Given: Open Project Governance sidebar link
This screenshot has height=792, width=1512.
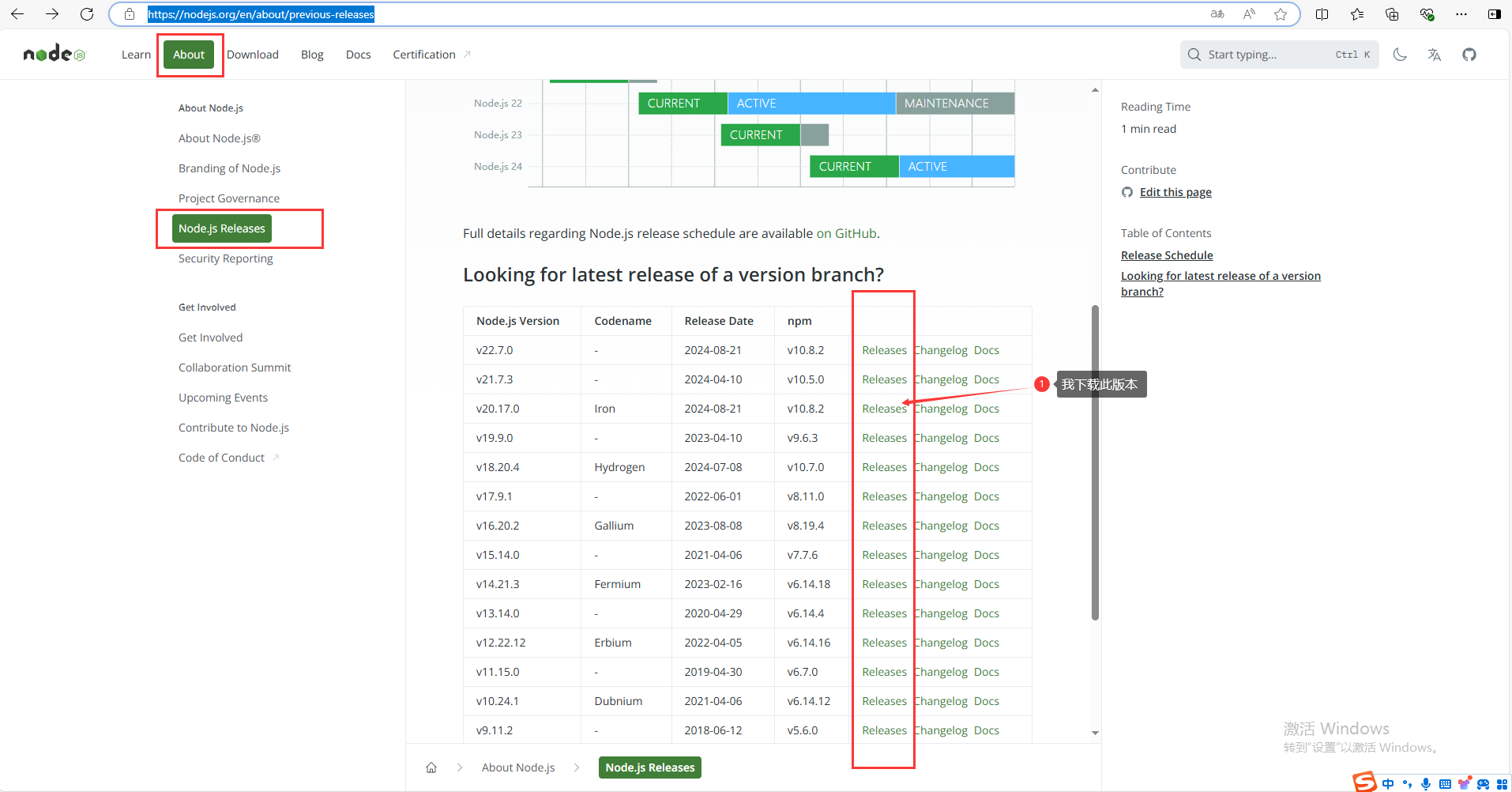Looking at the screenshot, I should coord(229,198).
